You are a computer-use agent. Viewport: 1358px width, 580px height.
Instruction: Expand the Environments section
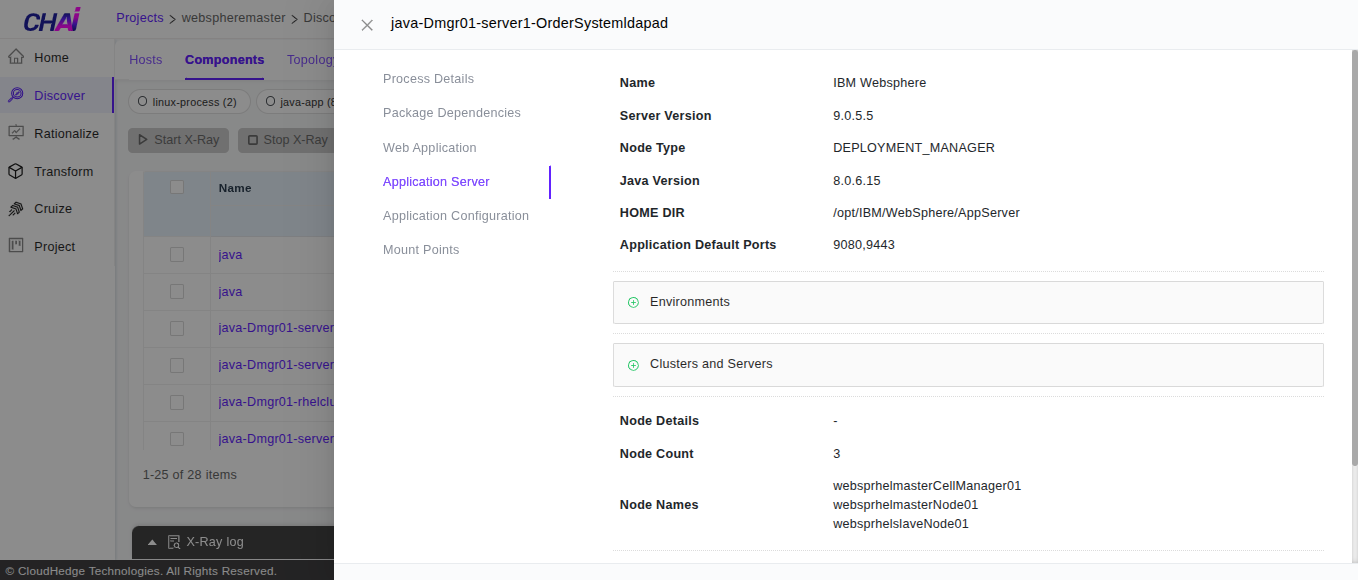968,302
